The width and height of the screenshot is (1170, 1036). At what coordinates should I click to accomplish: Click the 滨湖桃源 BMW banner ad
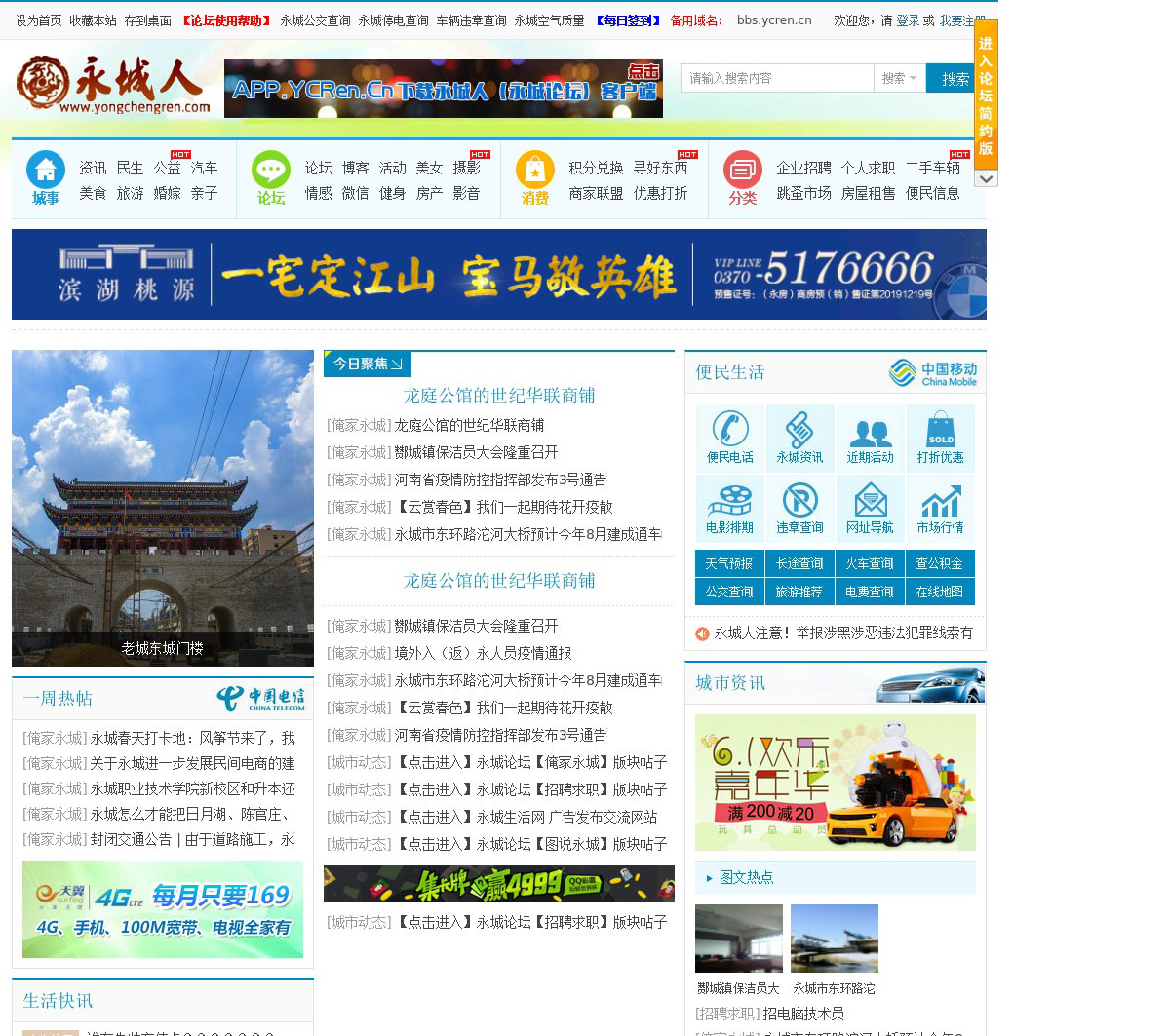coord(499,275)
